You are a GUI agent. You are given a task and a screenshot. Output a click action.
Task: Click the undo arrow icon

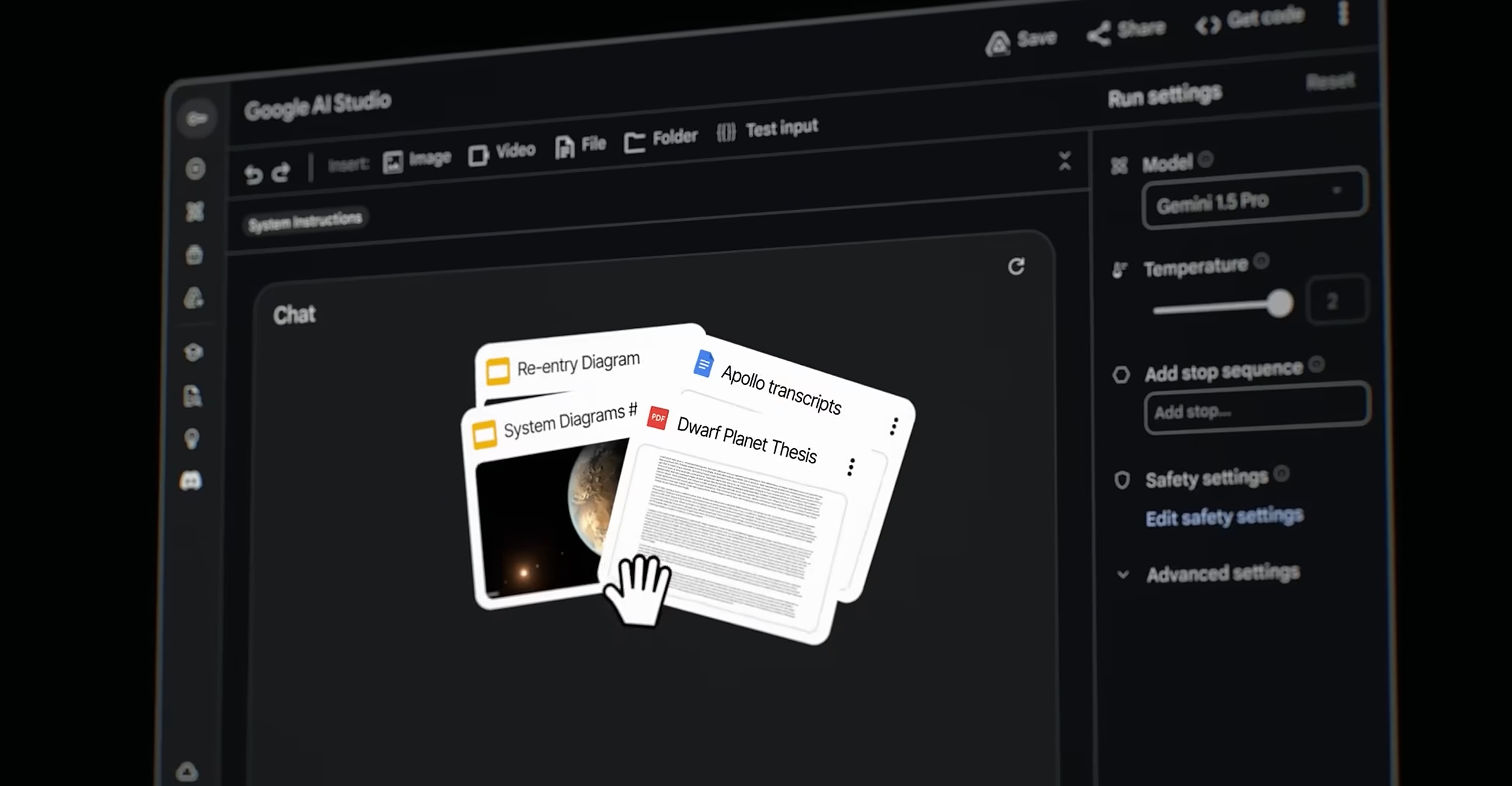[253, 174]
